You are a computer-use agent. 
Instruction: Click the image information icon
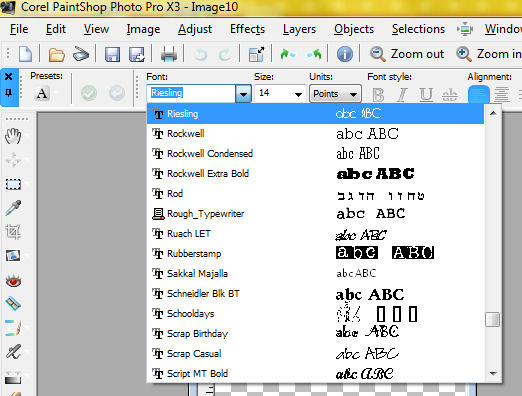pos(344,54)
